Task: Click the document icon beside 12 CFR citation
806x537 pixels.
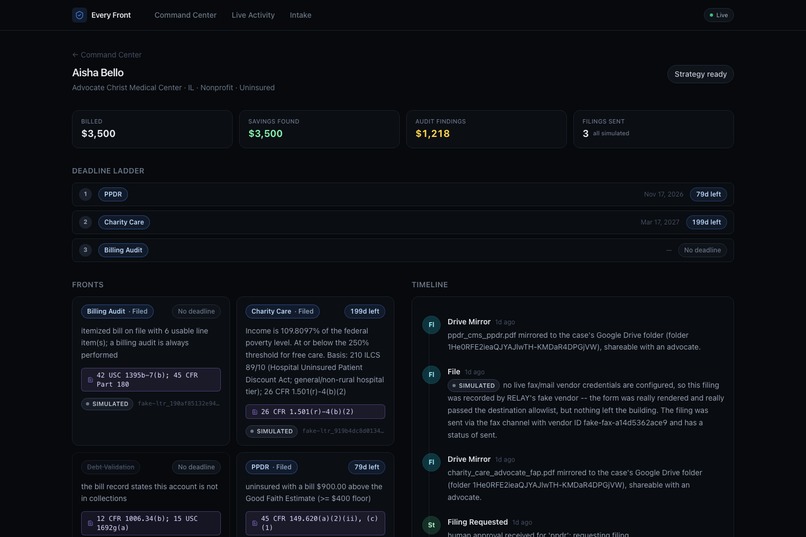Action: click(x=90, y=523)
